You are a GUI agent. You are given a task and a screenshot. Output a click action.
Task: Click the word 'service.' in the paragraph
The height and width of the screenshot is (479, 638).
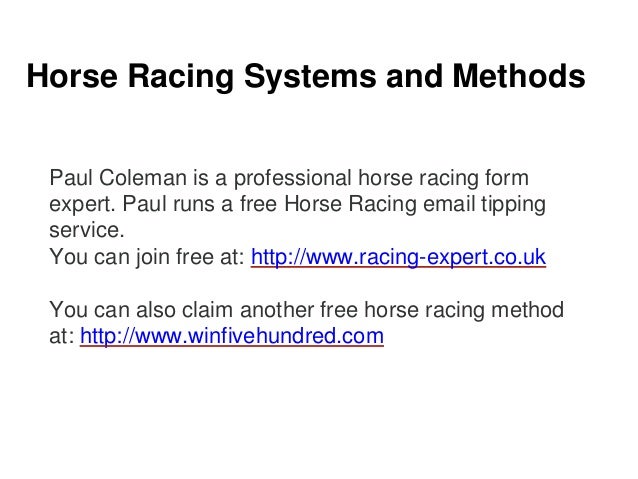[x=87, y=230]
